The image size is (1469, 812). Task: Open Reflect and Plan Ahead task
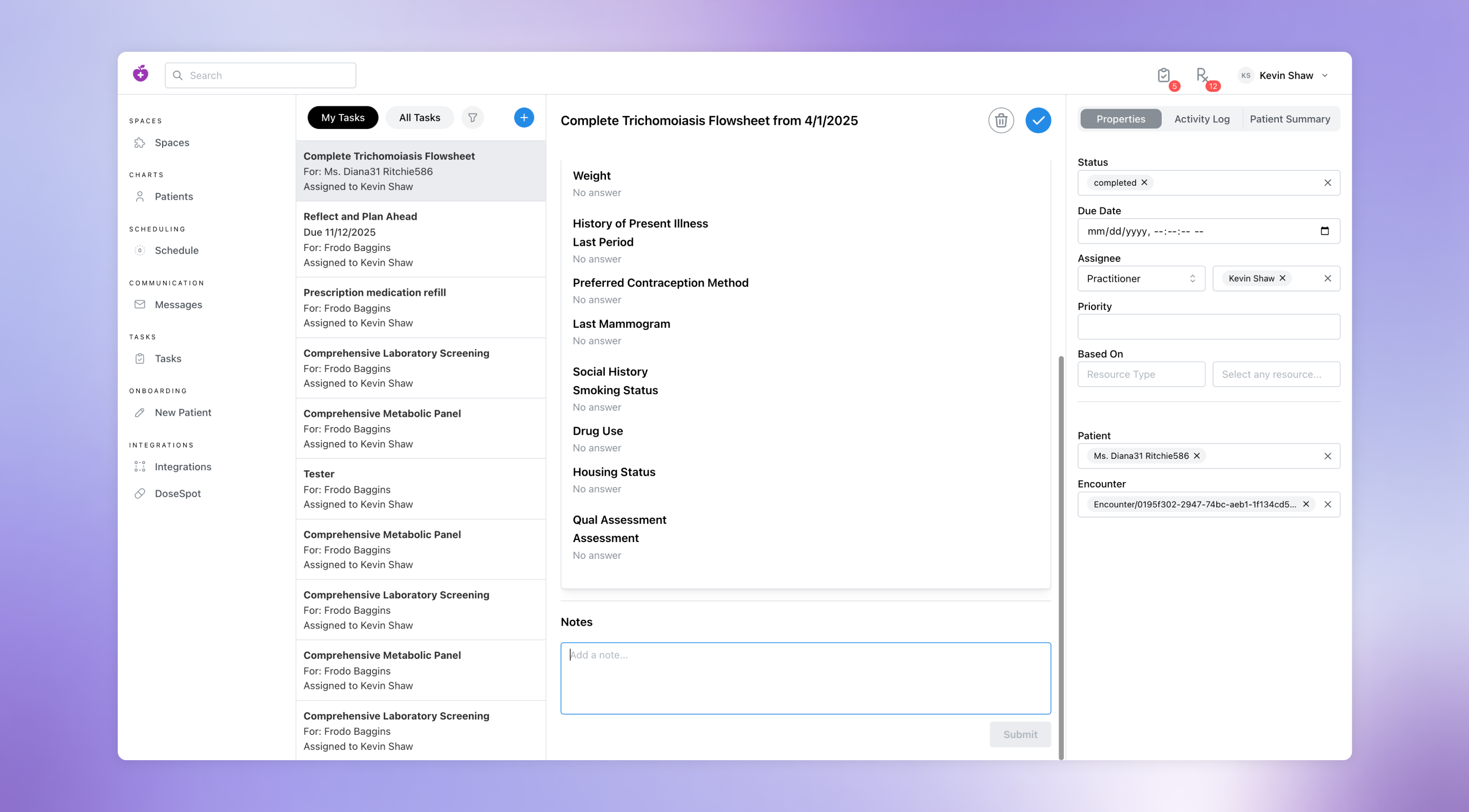click(x=421, y=240)
